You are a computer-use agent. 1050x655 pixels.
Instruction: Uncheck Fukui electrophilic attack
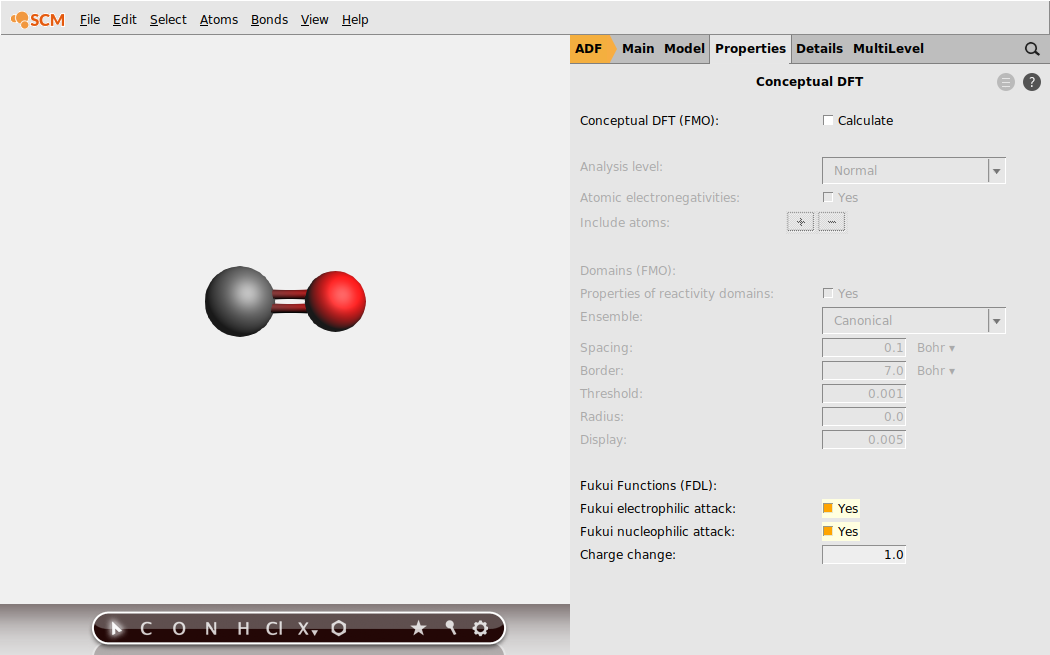pos(828,508)
